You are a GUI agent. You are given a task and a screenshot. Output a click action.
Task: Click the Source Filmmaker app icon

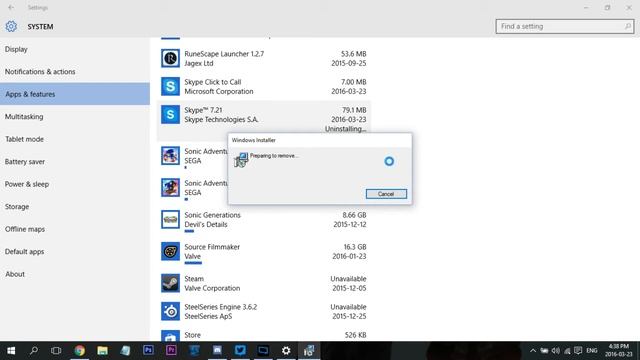point(170,251)
